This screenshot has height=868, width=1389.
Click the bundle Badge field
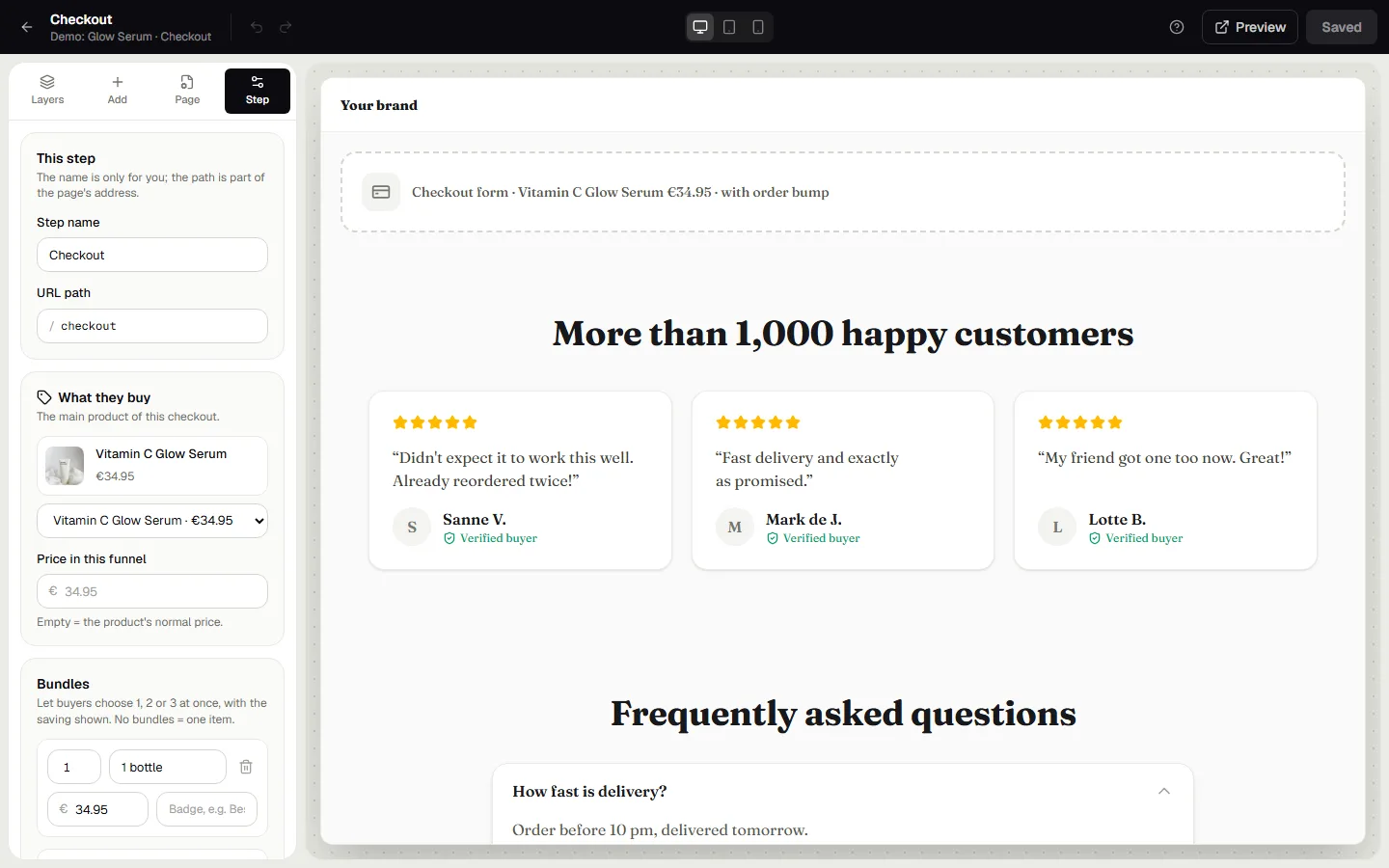point(206,809)
